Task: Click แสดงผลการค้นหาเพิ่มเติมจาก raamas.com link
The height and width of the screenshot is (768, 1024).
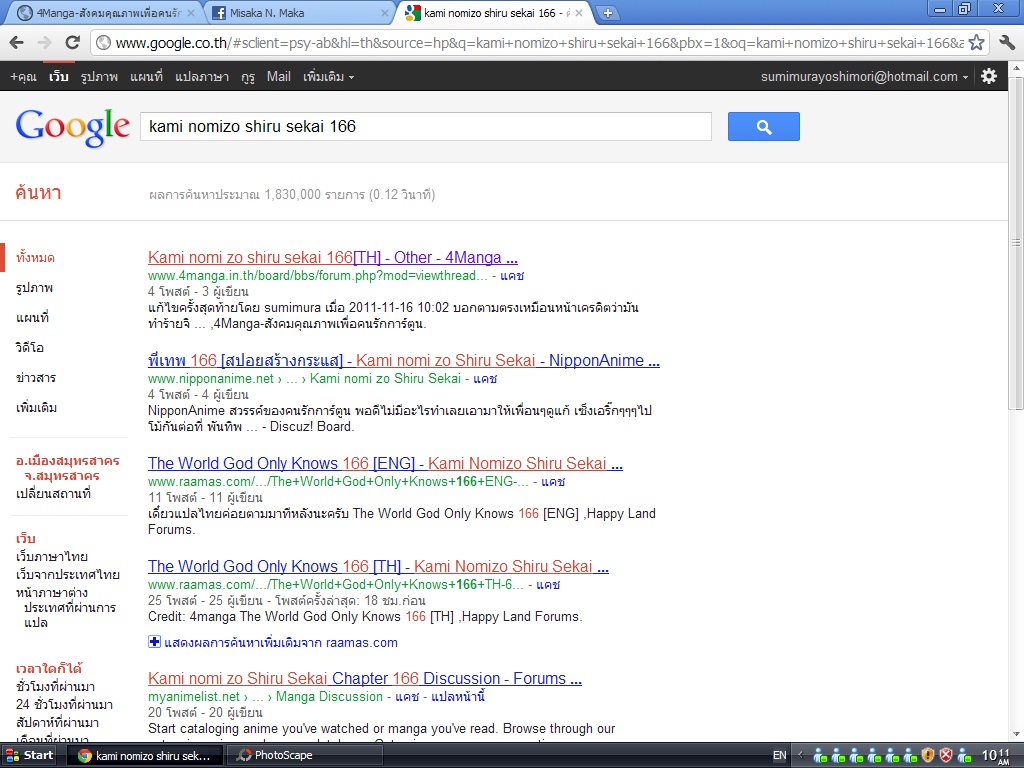Action: click(281, 643)
